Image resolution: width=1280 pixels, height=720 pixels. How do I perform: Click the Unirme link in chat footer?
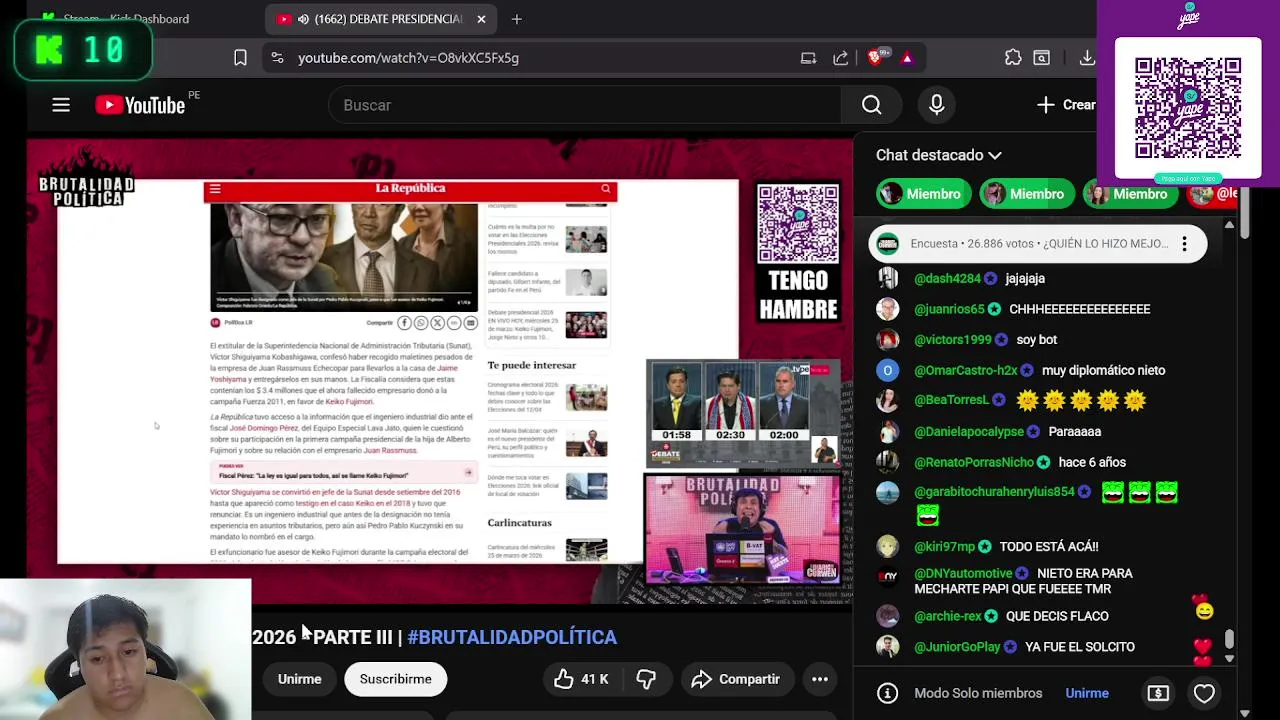(x=1087, y=693)
